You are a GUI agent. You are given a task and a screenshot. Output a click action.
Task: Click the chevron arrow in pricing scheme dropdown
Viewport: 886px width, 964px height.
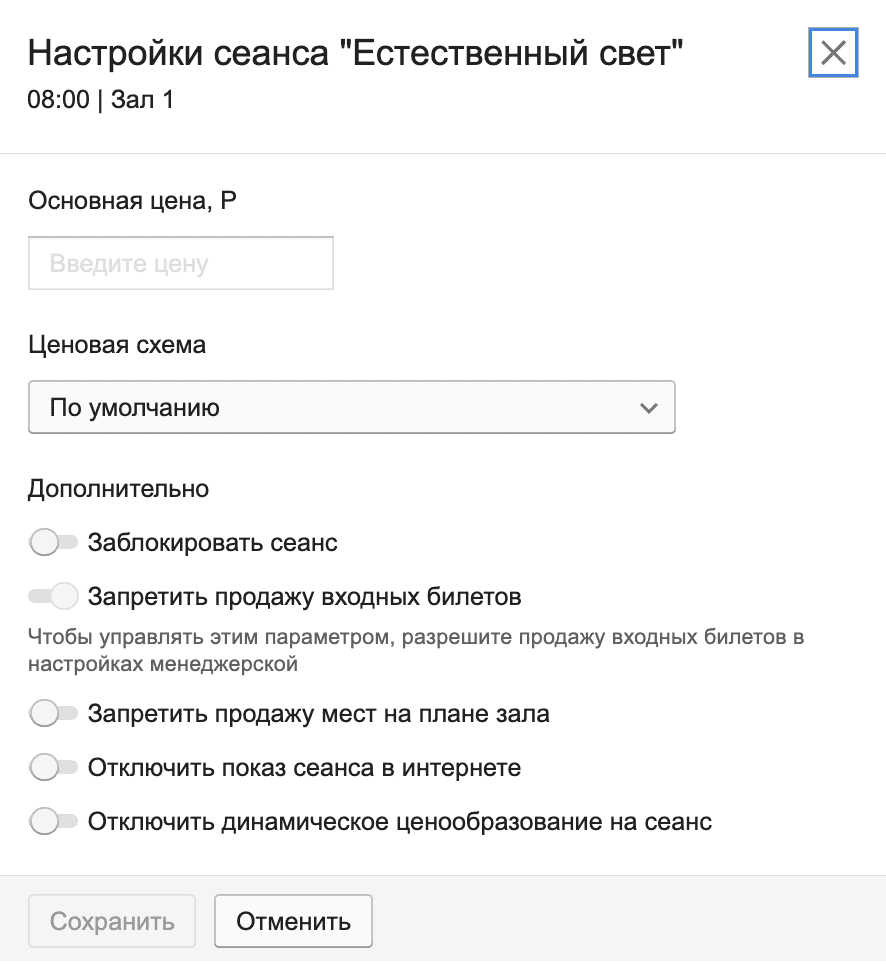(649, 408)
